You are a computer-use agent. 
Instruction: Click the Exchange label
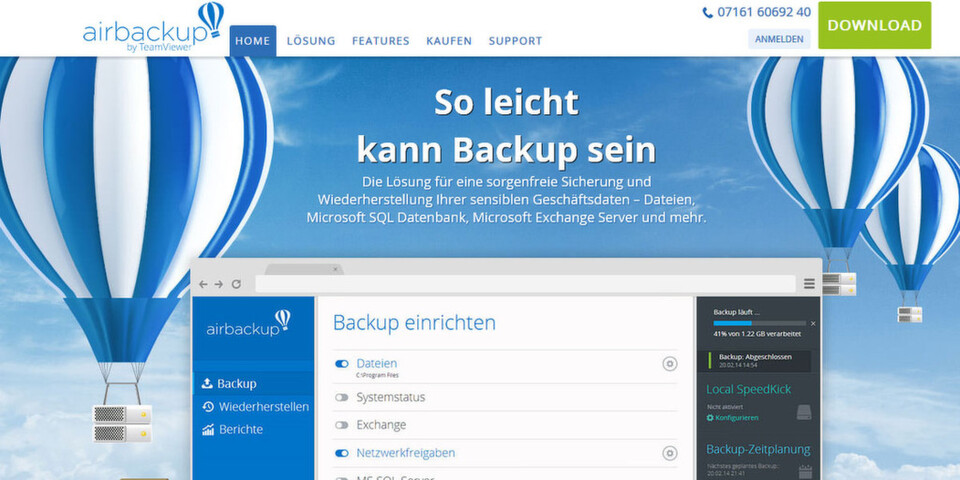[x=381, y=425]
